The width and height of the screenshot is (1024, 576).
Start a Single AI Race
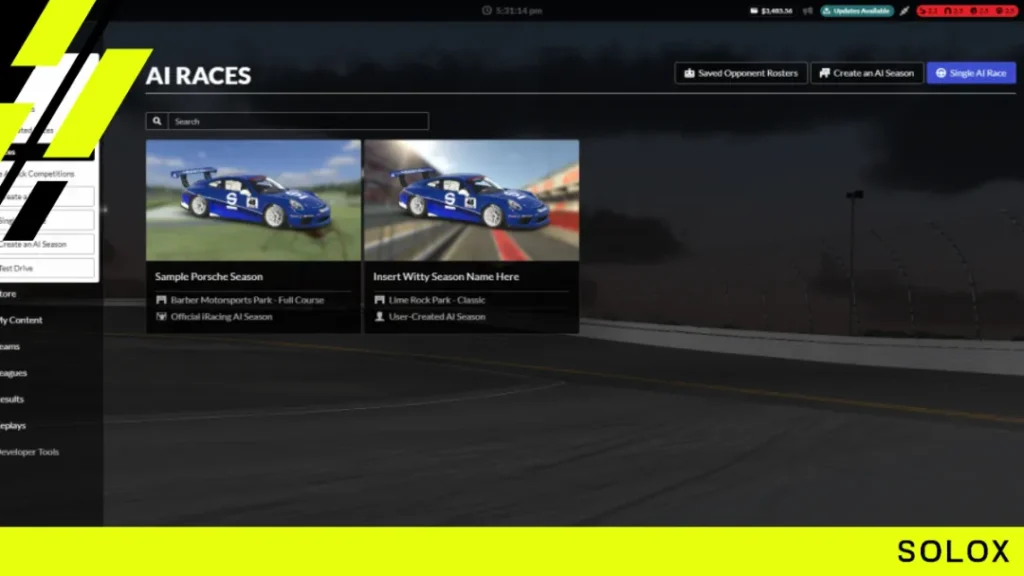[x=971, y=73]
